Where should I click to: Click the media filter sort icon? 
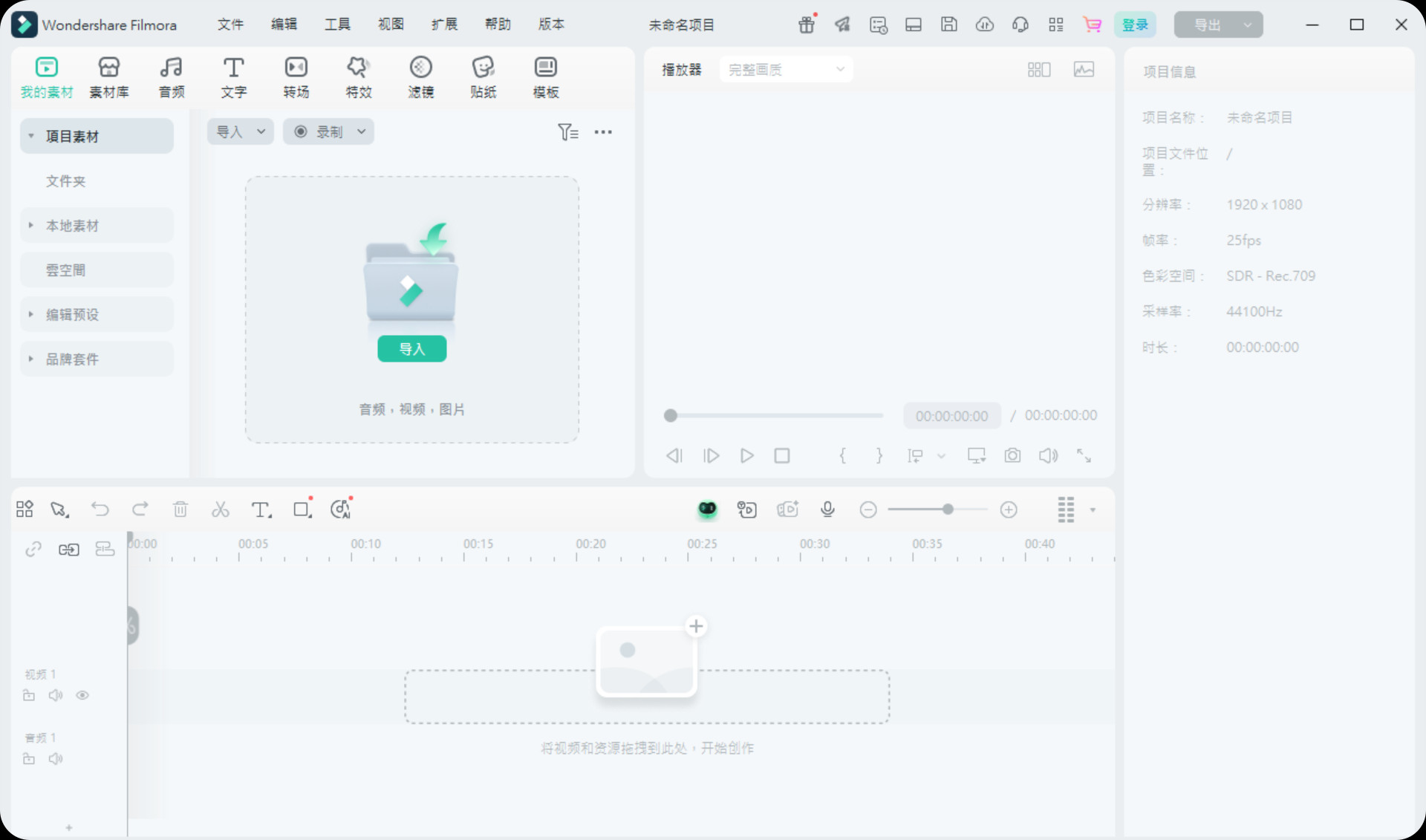point(568,132)
